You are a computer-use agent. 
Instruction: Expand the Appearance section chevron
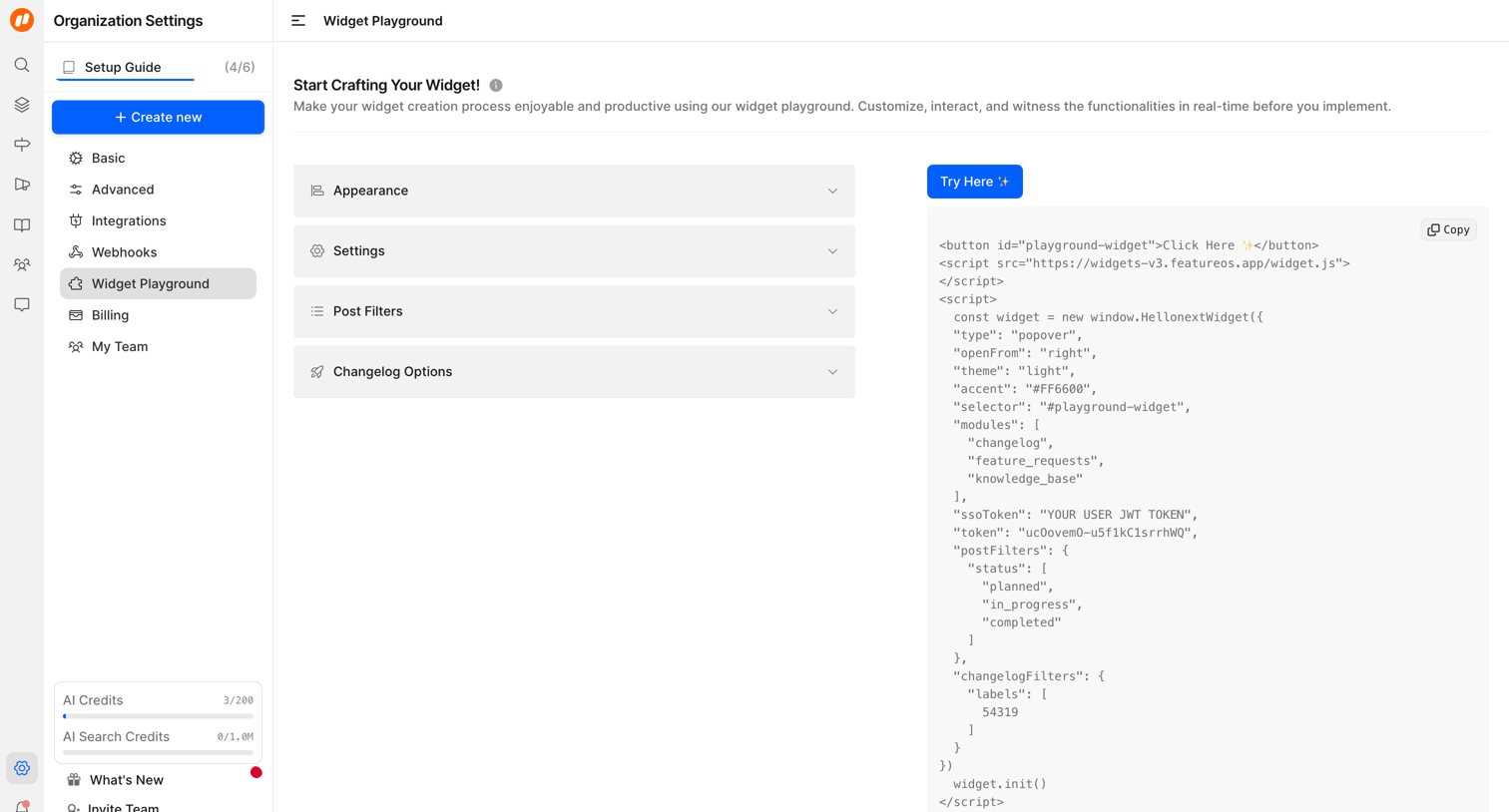pyautogui.click(x=832, y=191)
